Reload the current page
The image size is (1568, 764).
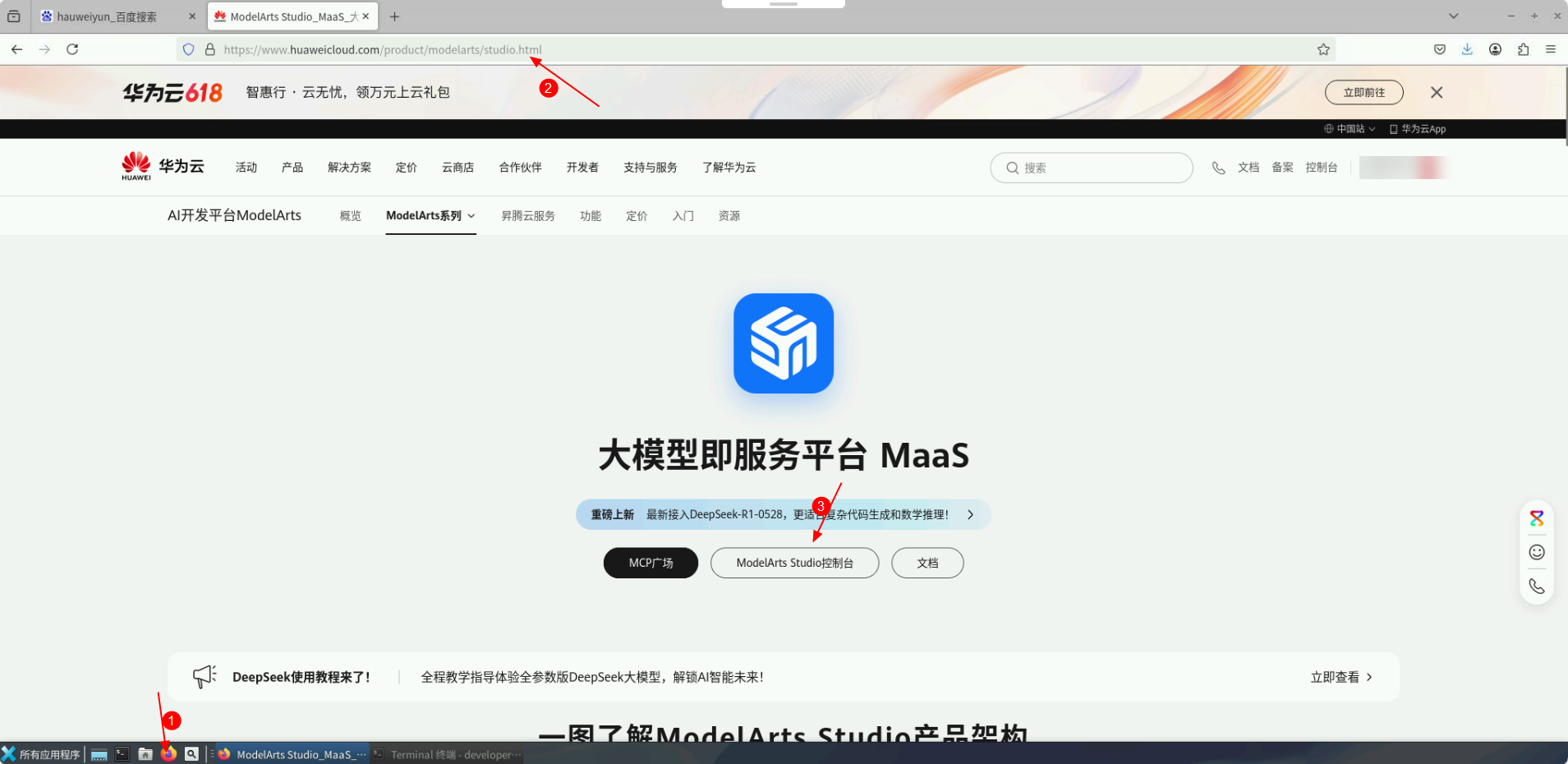[x=72, y=49]
